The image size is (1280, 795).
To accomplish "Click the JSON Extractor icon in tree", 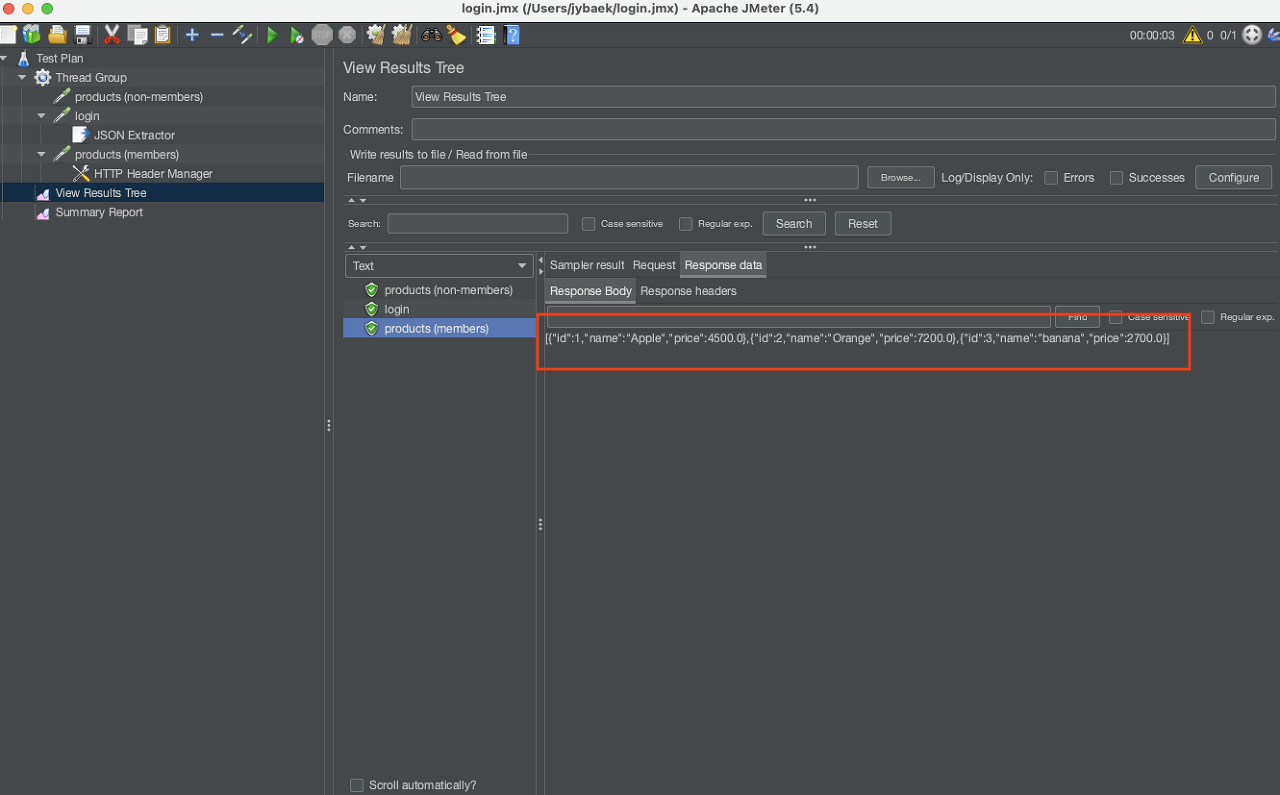I will point(81,135).
